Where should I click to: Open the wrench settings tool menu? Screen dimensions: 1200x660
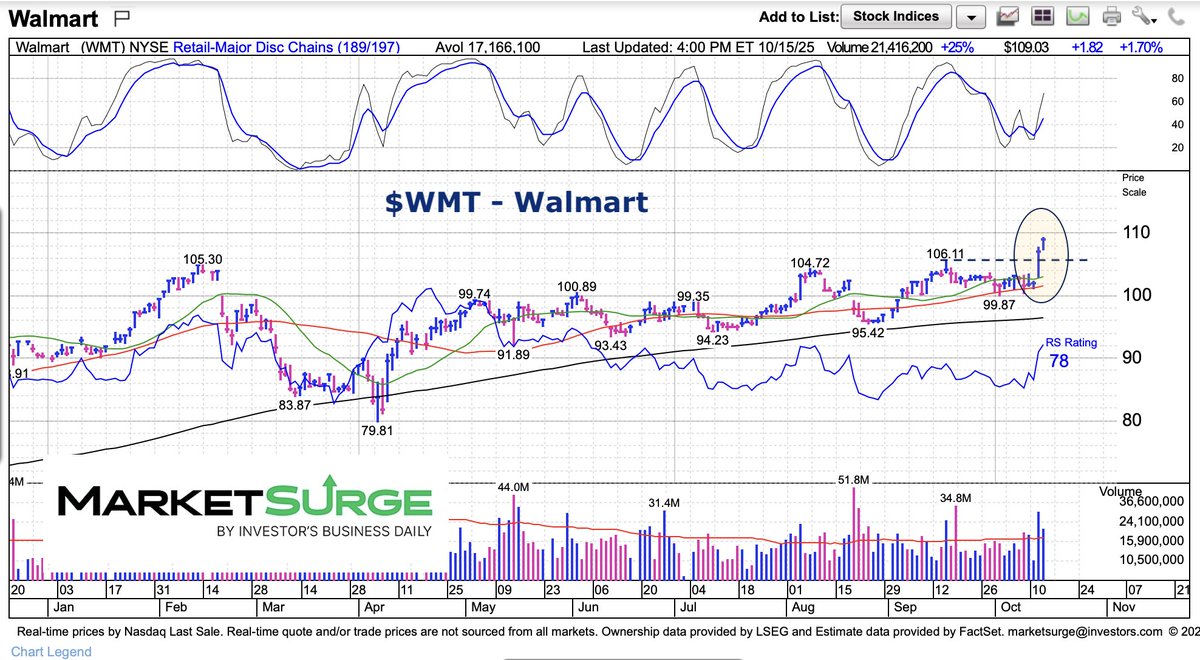(x=1144, y=16)
